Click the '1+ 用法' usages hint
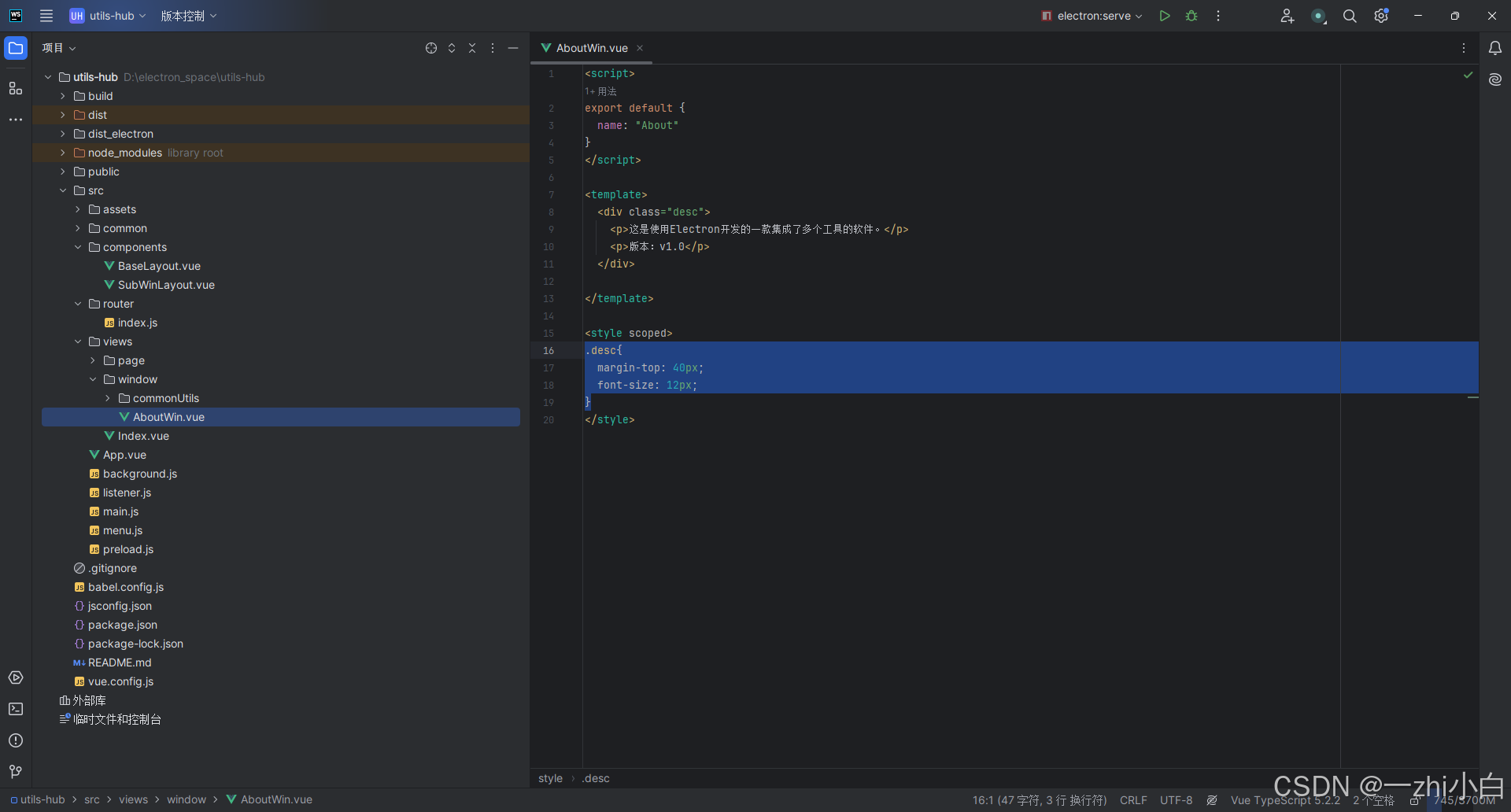The width and height of the screenshot is (1511, 812). point(600,91)
